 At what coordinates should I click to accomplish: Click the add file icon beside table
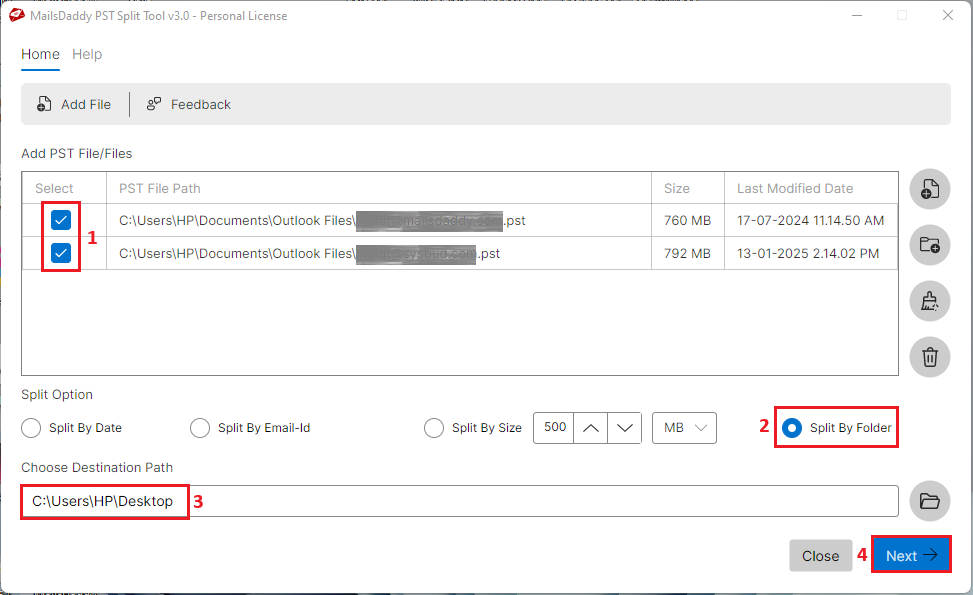coord(930,189)
